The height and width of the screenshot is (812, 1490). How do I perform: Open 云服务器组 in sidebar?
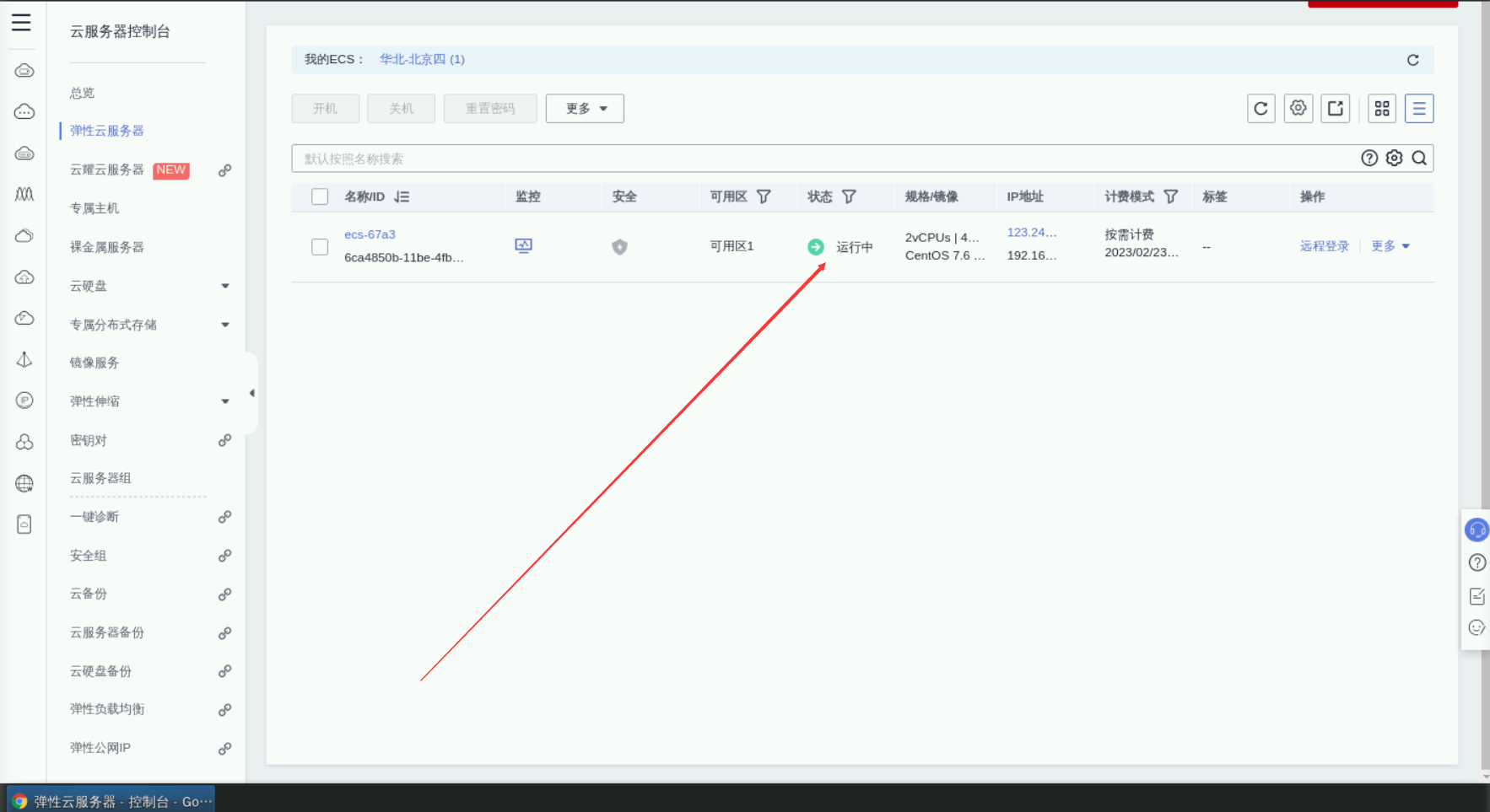(100, 478)
